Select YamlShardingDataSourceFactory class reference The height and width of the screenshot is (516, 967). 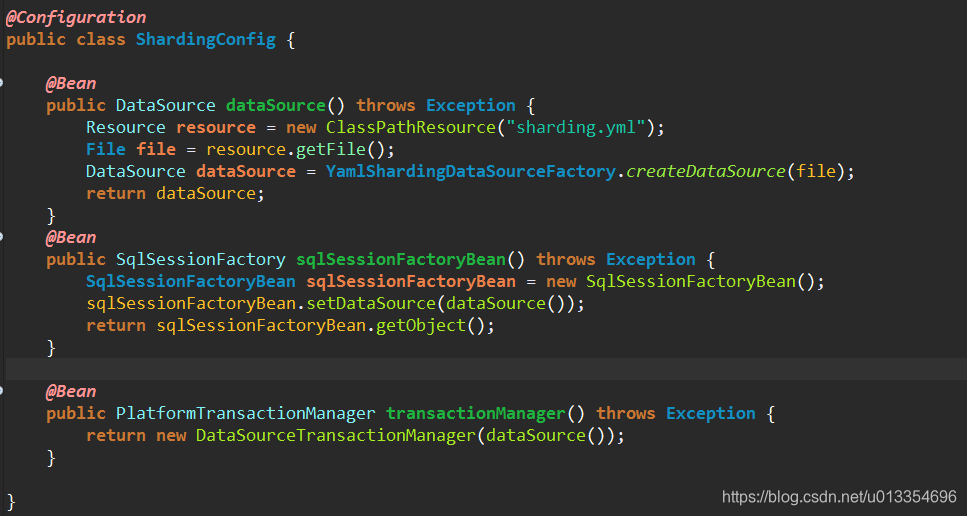pyautogui.click(x=471, y=171)
